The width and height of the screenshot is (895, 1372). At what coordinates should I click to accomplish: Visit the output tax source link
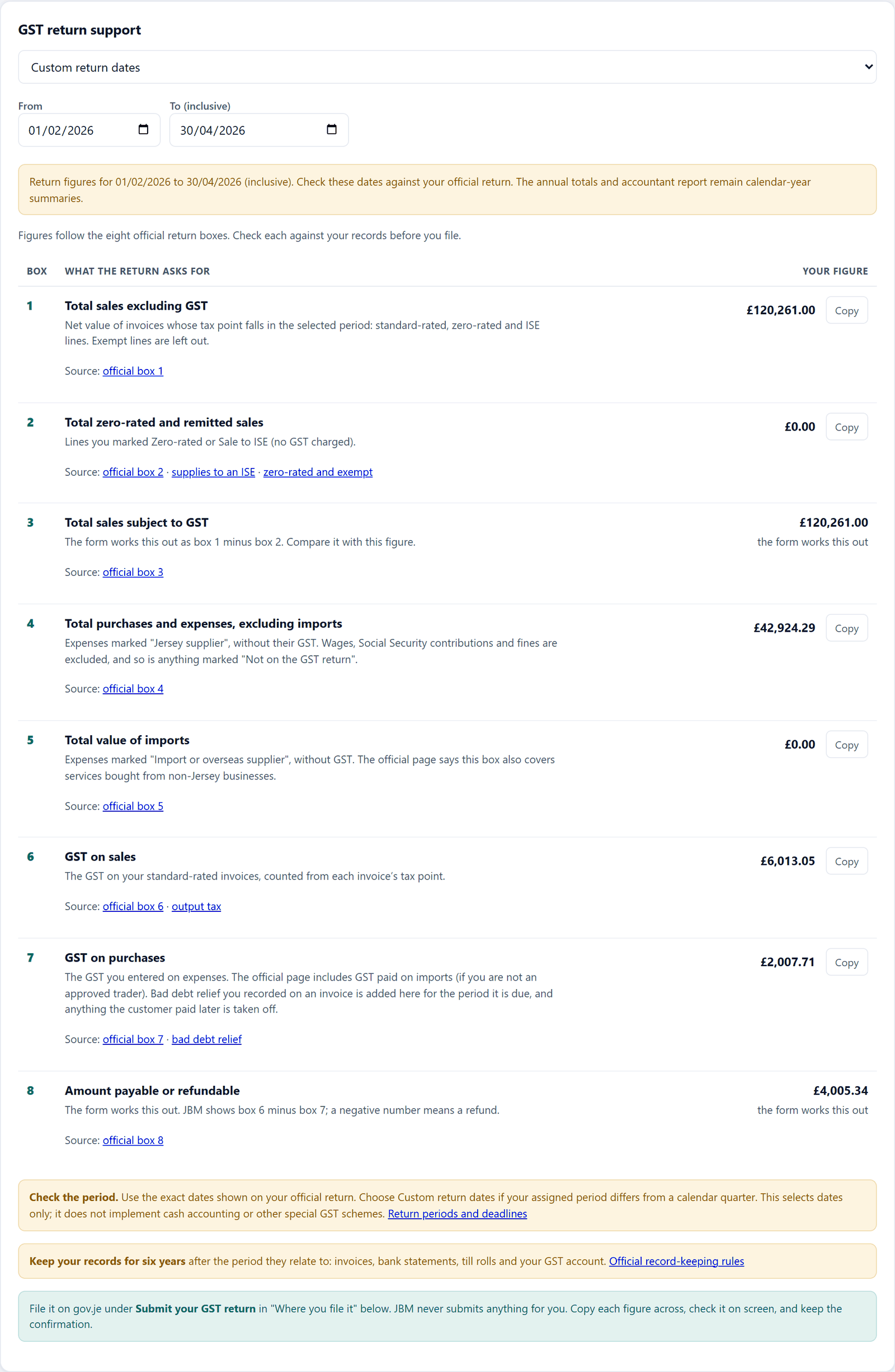[x=196, y=906]
